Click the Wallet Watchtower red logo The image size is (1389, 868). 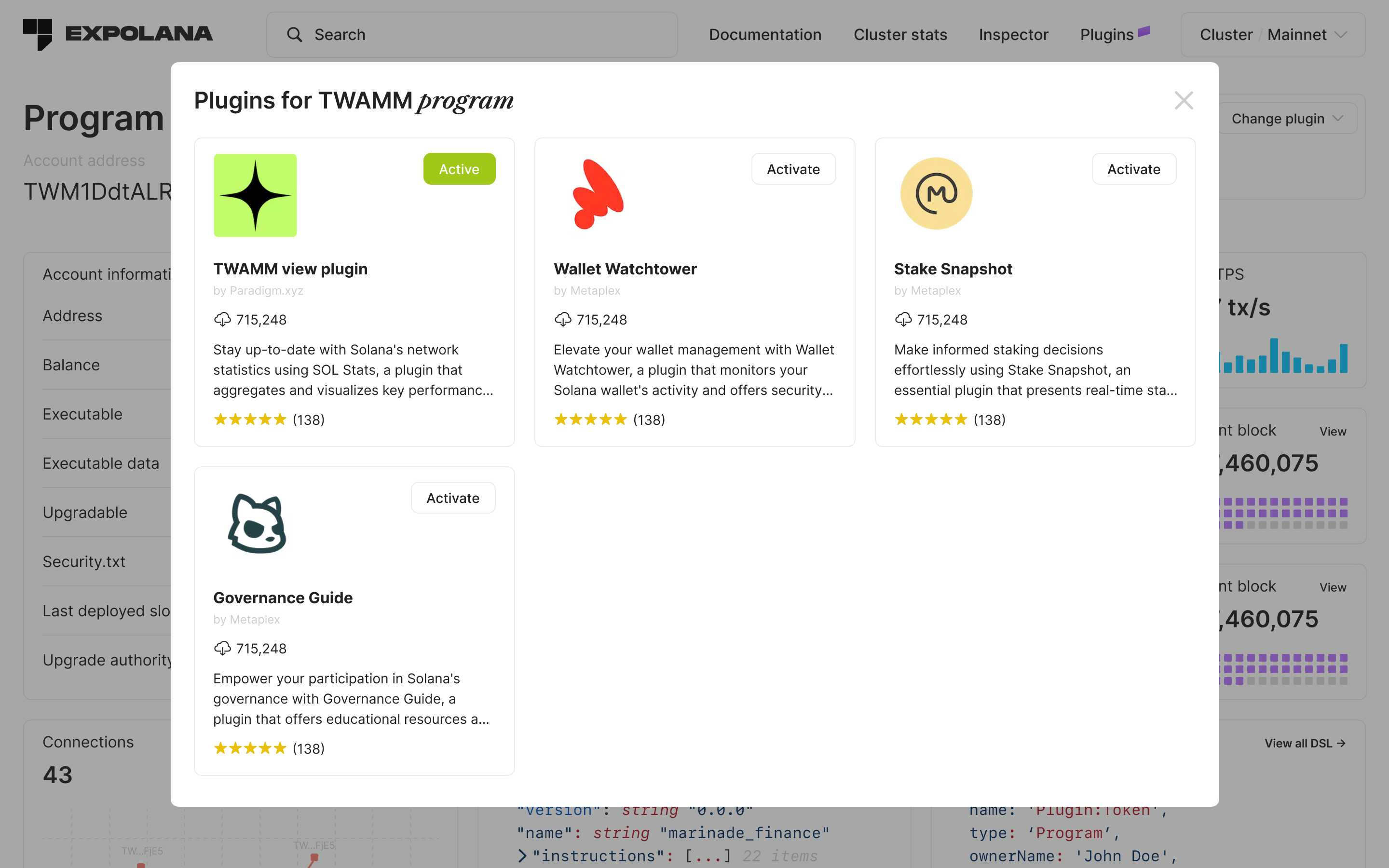coord(597,194)
